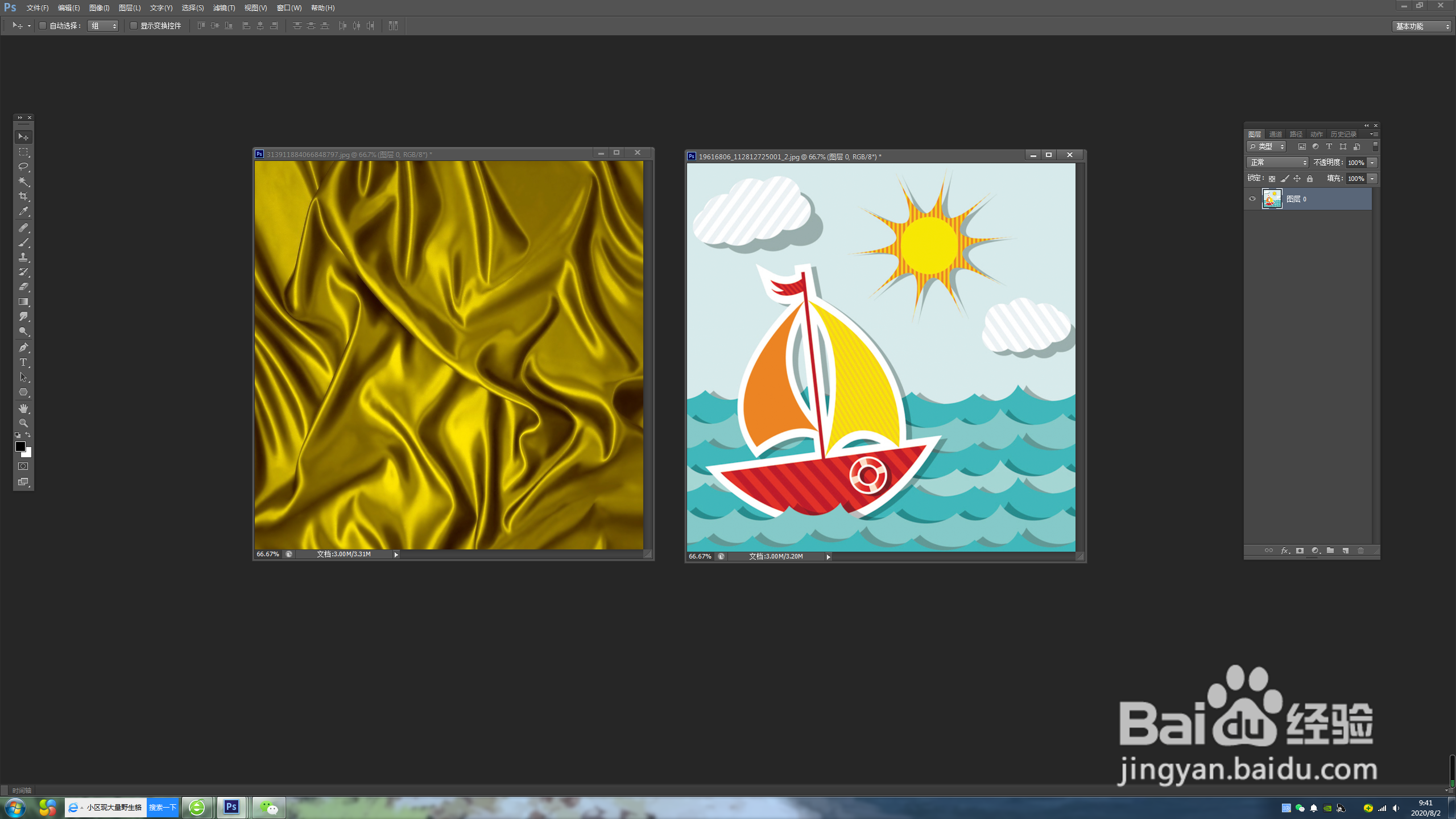Choose the Lasso tool
This screenshot has width=1456, height=819.
coord(23,167)
